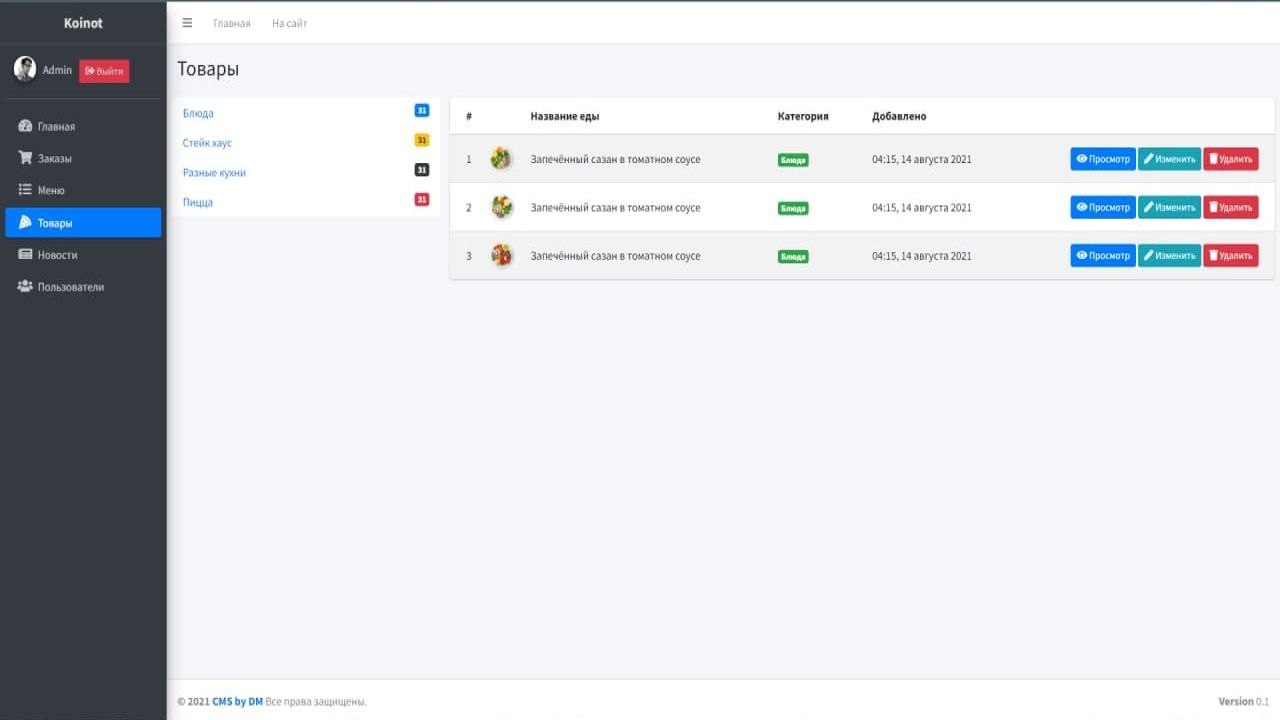Click red badge next to Пицца
1280x720 pixels.
click(x=422, y=200)
